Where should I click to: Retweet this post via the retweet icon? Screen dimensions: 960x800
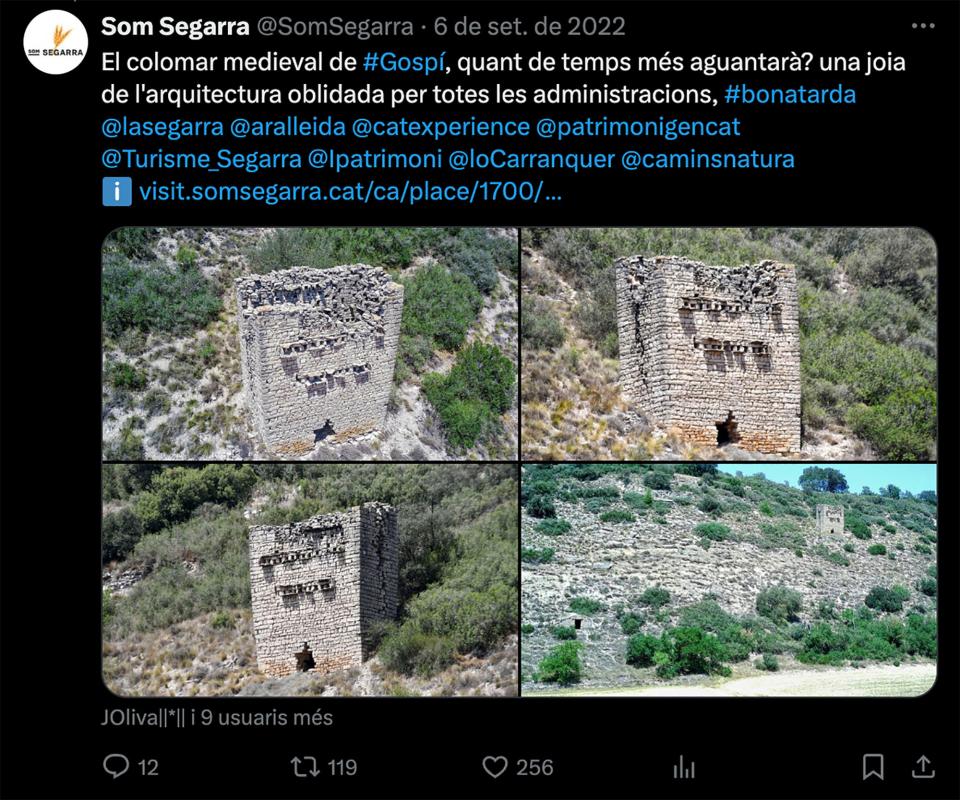[x=304, y=766]
